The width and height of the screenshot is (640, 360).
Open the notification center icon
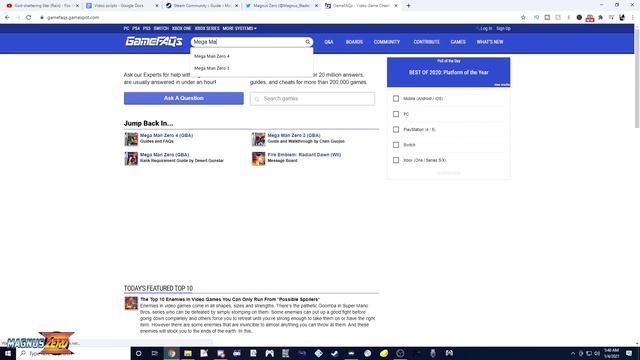629,353
